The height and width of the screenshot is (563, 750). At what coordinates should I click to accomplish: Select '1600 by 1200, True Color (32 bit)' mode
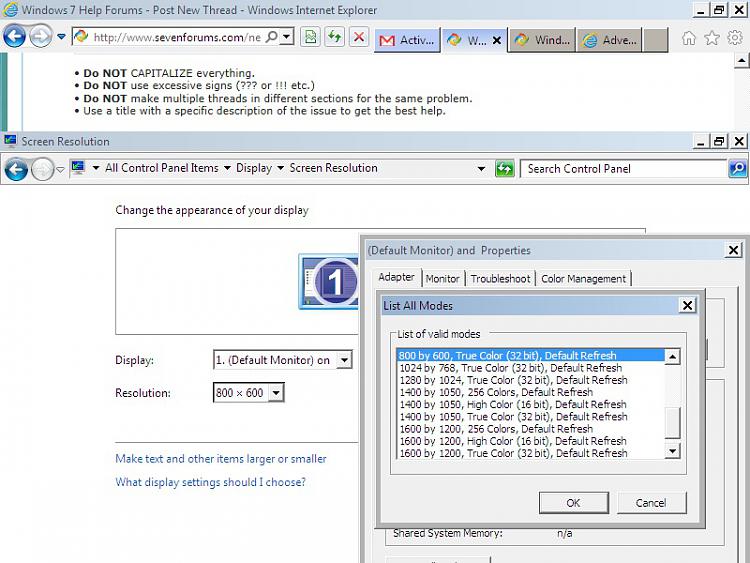pos(530,453)
